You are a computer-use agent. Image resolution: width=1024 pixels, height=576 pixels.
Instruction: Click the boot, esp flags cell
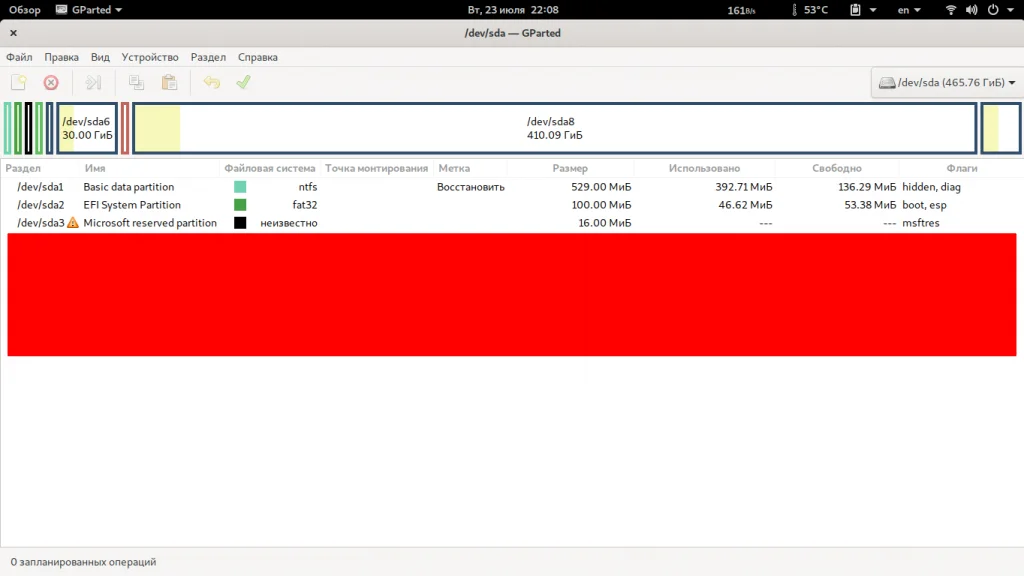point(924,204)
